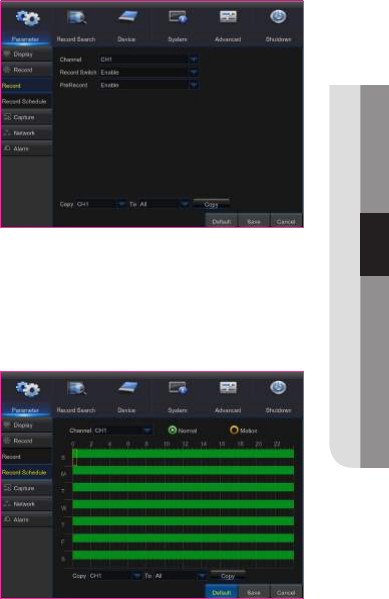This screenshot has height=599, width=389.
Task: Click Save button in top panel
Action: point(254,222)
